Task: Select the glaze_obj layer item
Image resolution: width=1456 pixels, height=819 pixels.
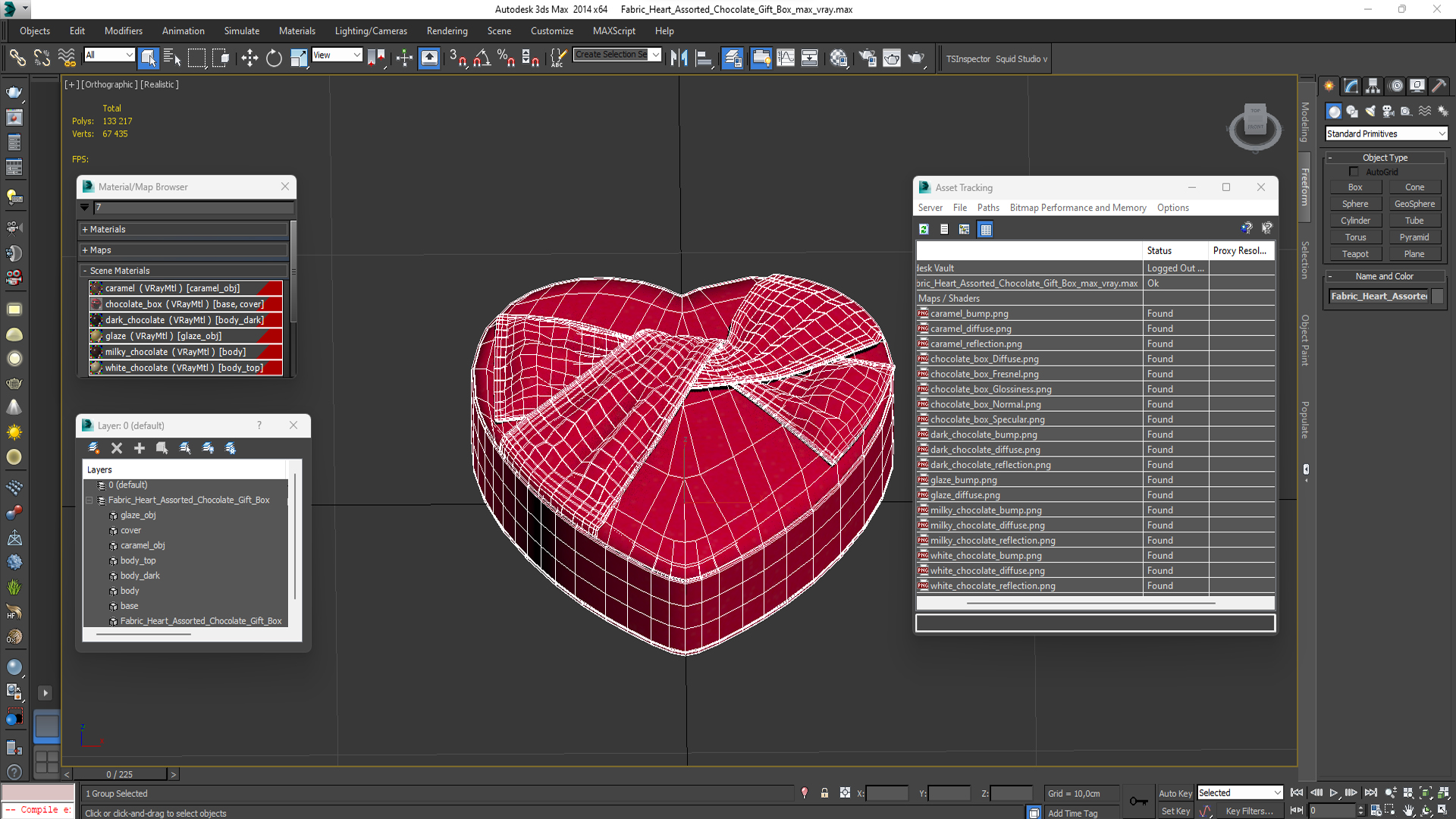Action: 137,516
